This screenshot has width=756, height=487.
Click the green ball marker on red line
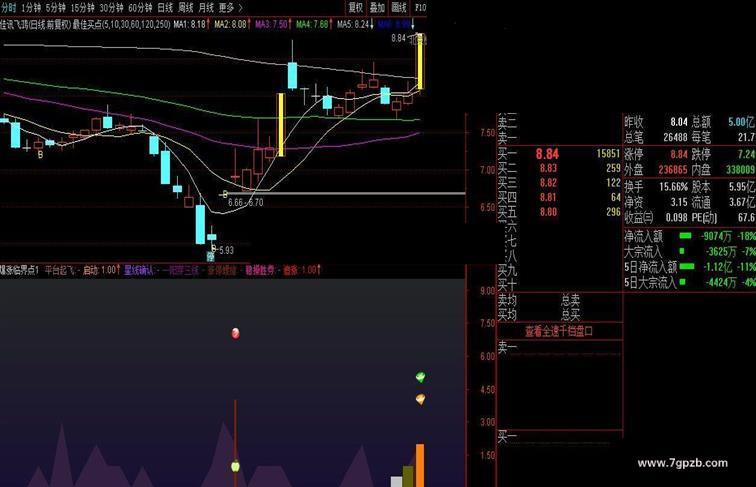[x=235, y=466]
